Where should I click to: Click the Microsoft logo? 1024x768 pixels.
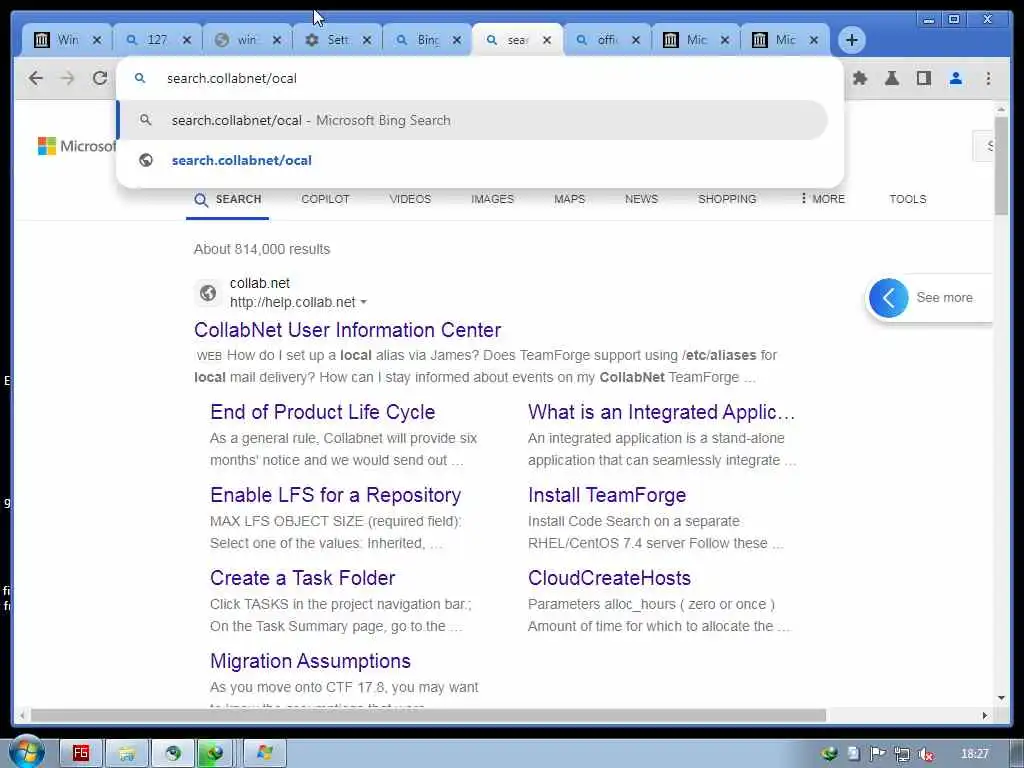coord(76,146)
